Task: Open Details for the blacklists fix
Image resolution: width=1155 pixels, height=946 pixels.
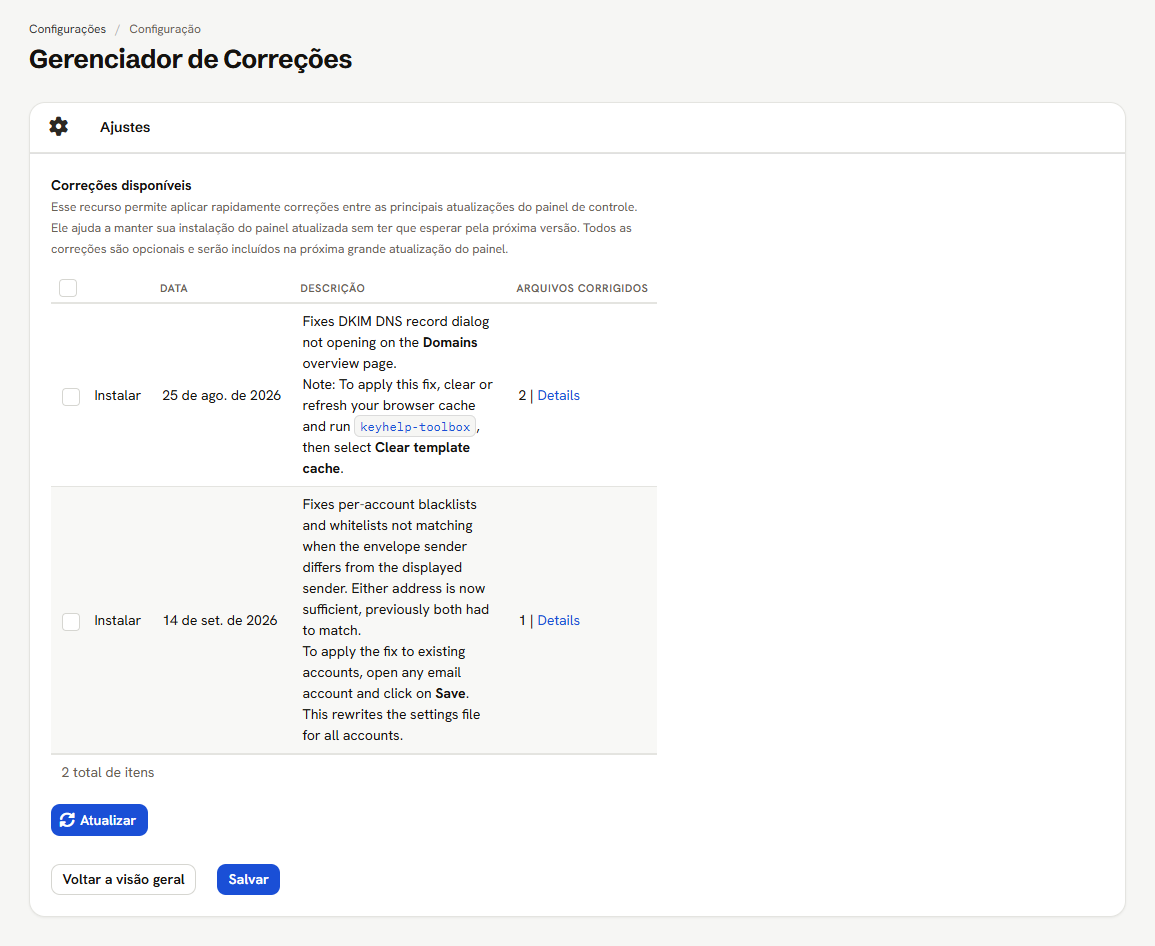Action: tap(558, 620)
